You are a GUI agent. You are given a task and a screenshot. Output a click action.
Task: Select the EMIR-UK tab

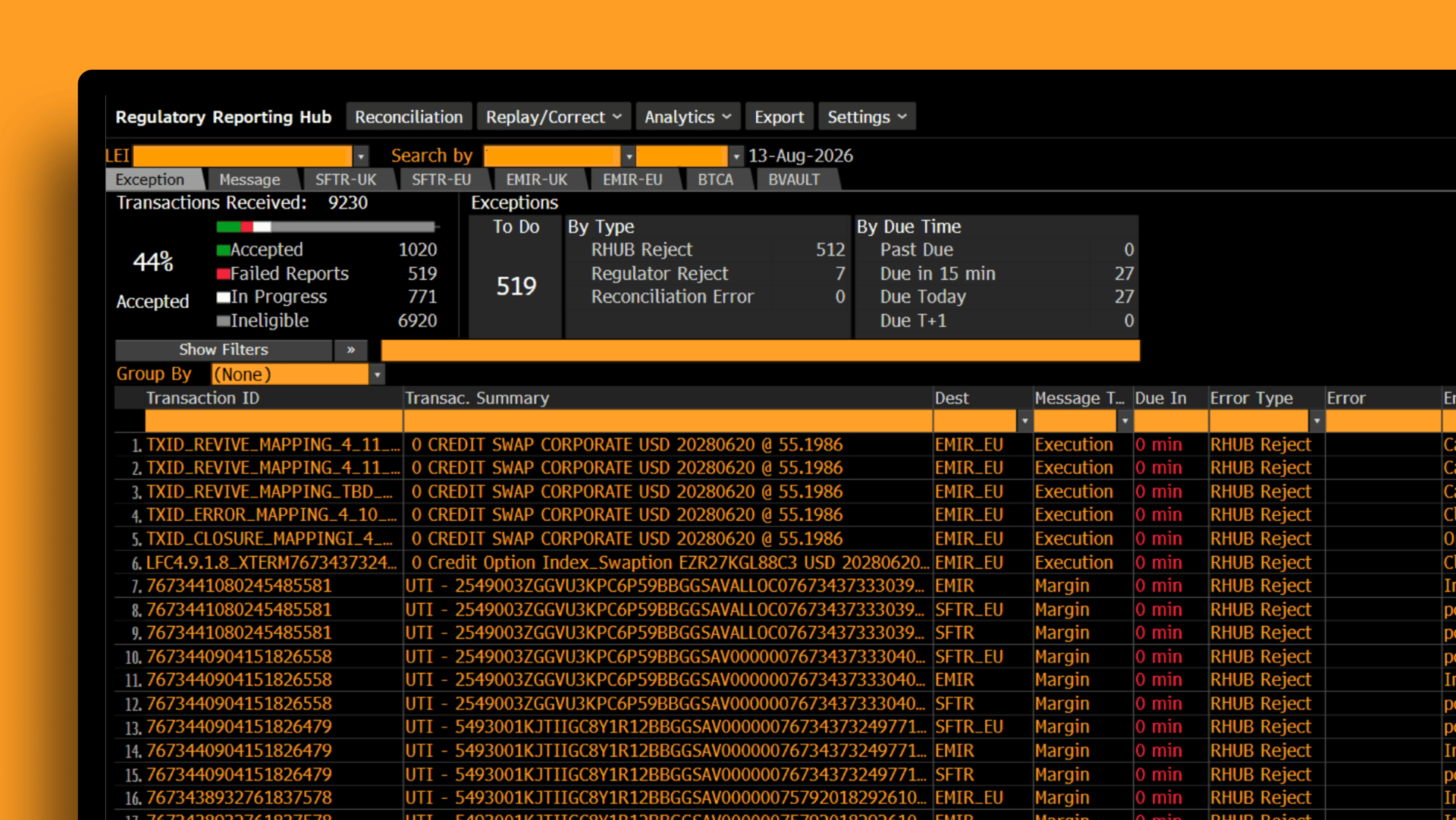pyautogui.click(x=537, y=180)
